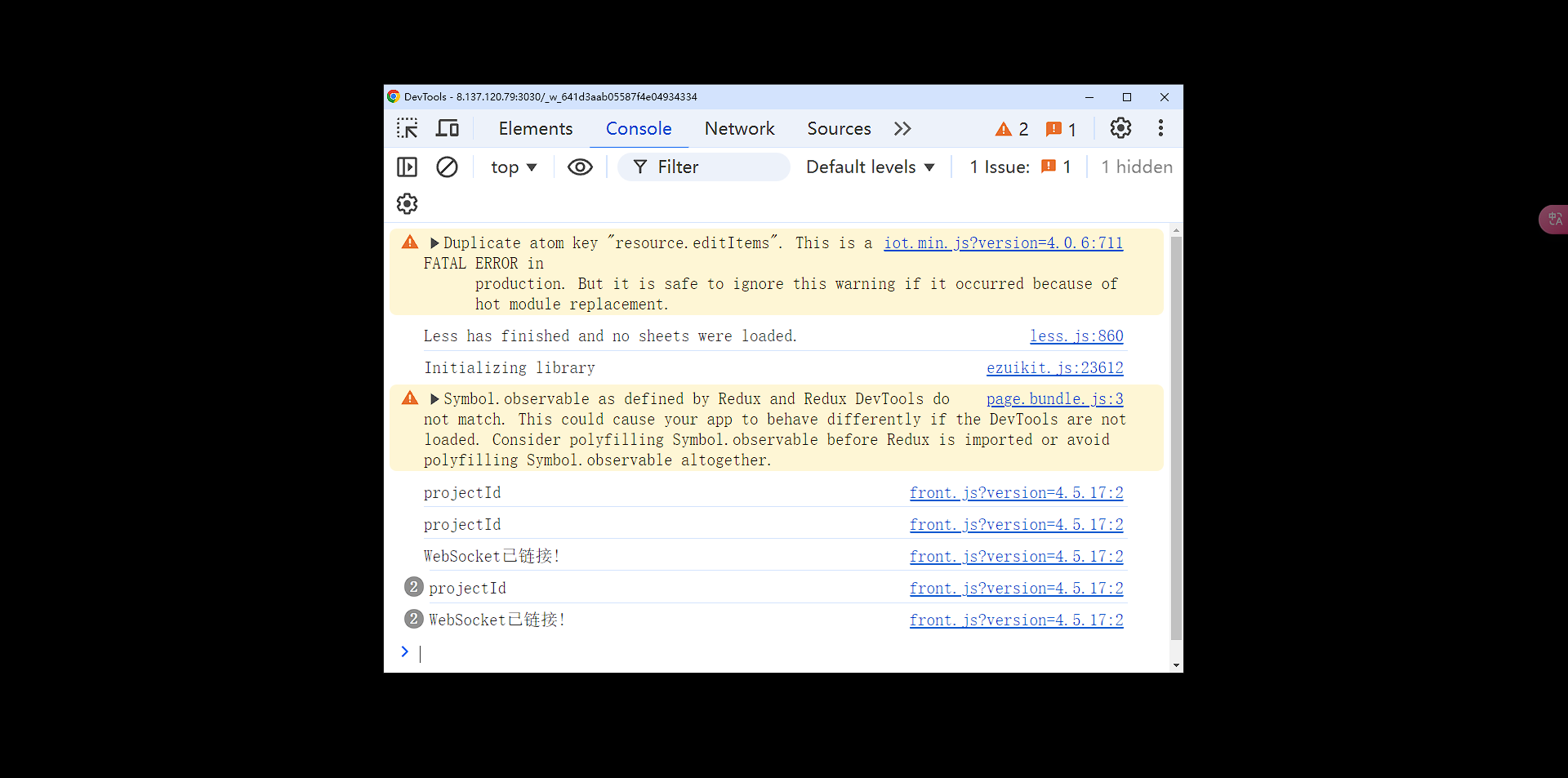Open the customize DevTools three-dot menu

pyautogui.click(x=1160, y=128)
